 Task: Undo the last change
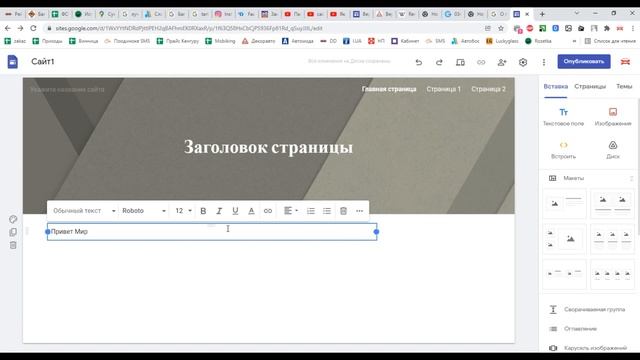coord(419,62)
